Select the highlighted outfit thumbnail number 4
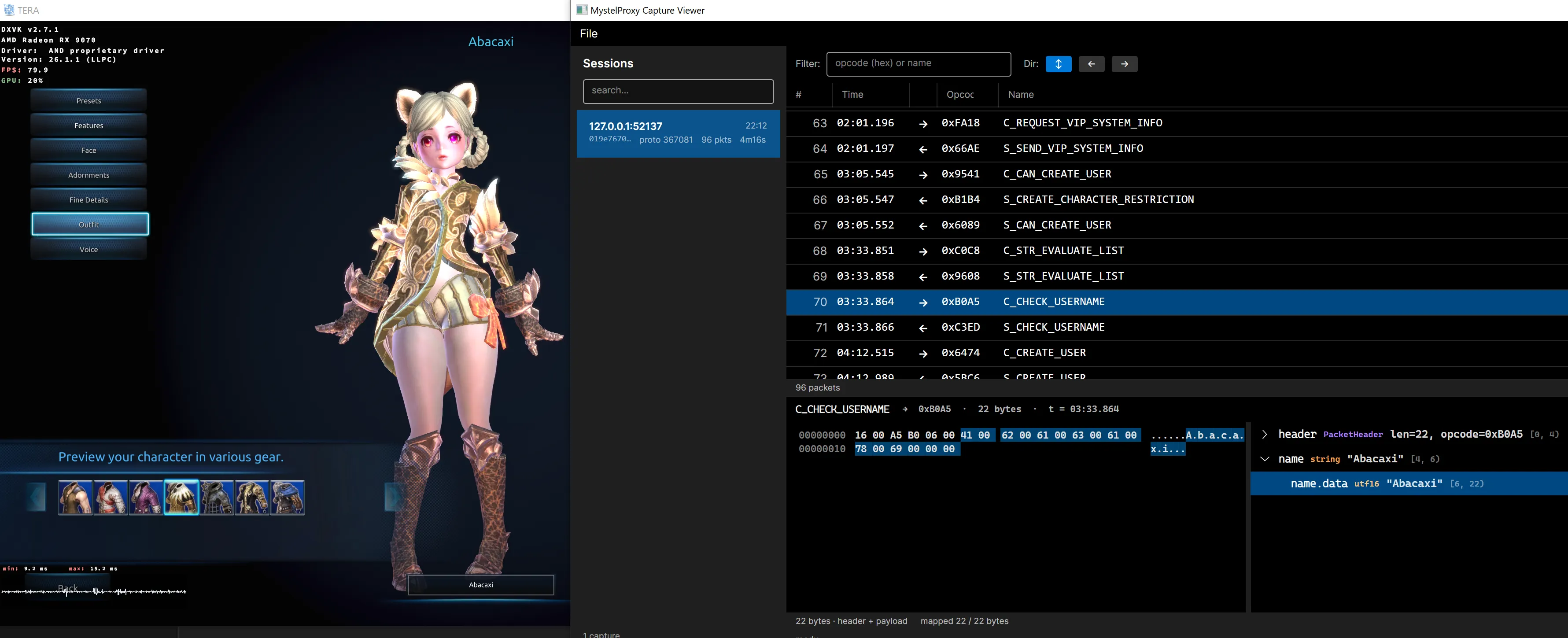Screen dimensions: 1568x638 click(x=181, y=498)
